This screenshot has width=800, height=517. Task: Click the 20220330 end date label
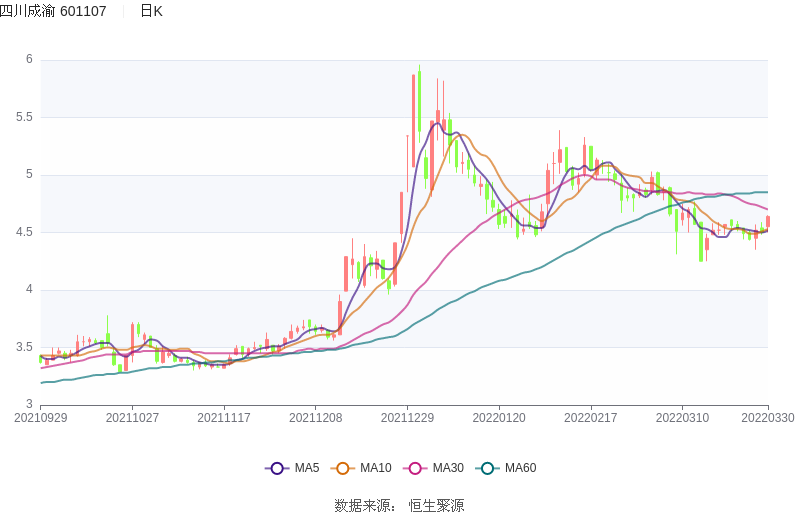(x=768, y=418)
